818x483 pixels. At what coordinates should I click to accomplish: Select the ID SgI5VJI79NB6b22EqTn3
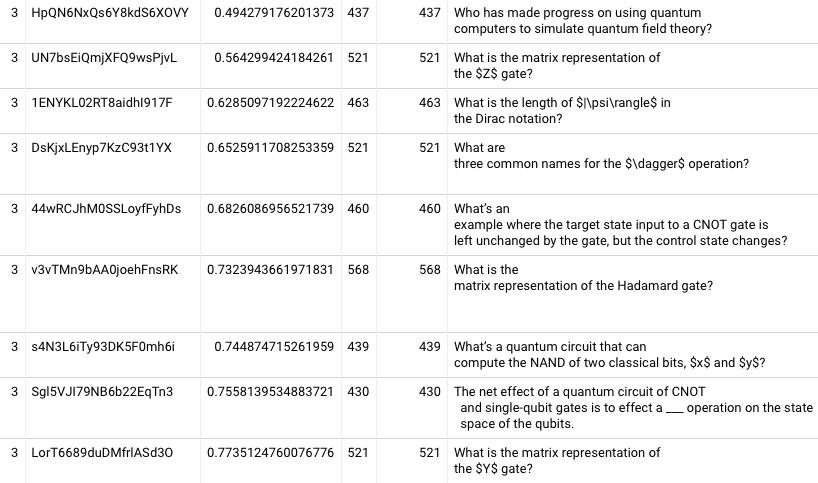pos(102,392)
